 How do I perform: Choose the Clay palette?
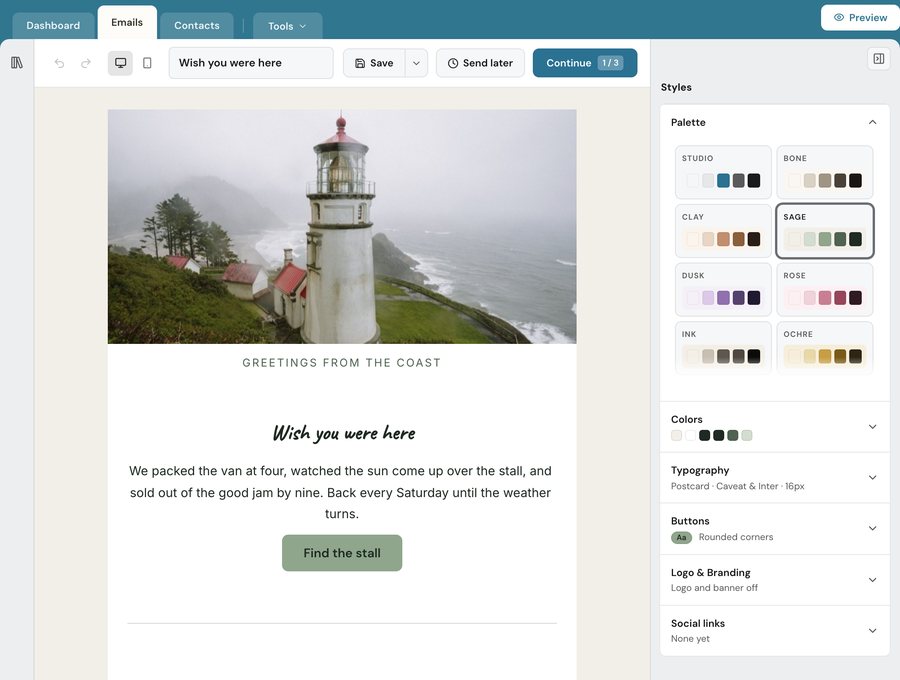(x=723, y=231)
